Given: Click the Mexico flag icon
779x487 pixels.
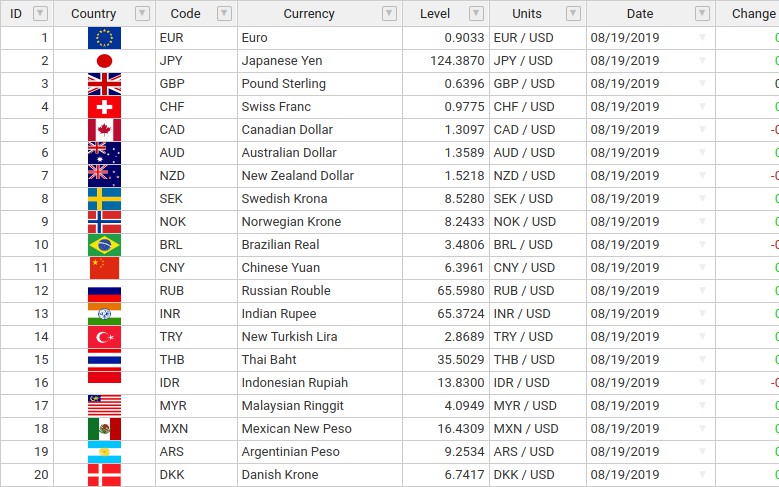Looking at the screenshot, I should (104, 429).
